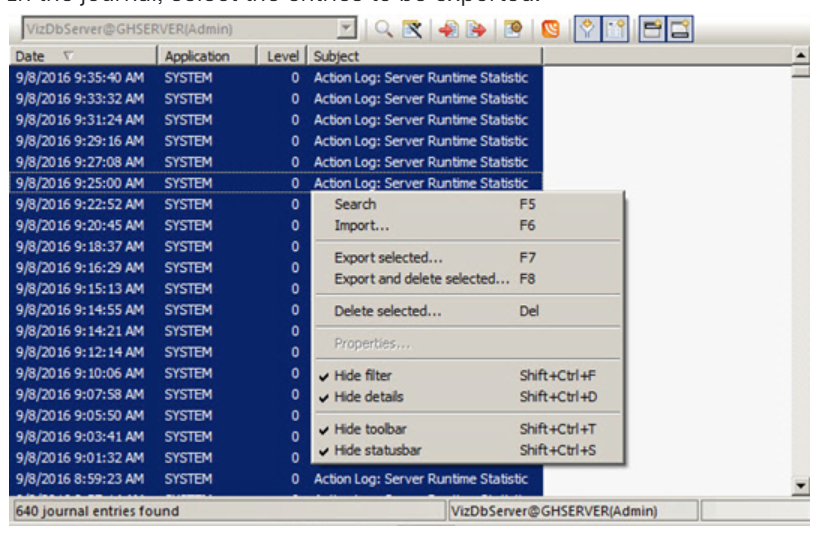Sort by the Level column header

point(282,56)
